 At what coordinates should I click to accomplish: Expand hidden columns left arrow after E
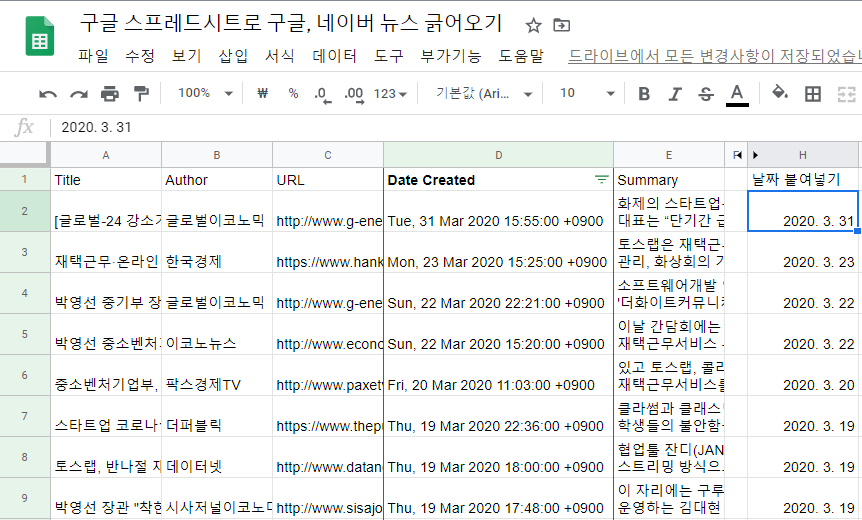pyautogui.click(x=737, y=156)
